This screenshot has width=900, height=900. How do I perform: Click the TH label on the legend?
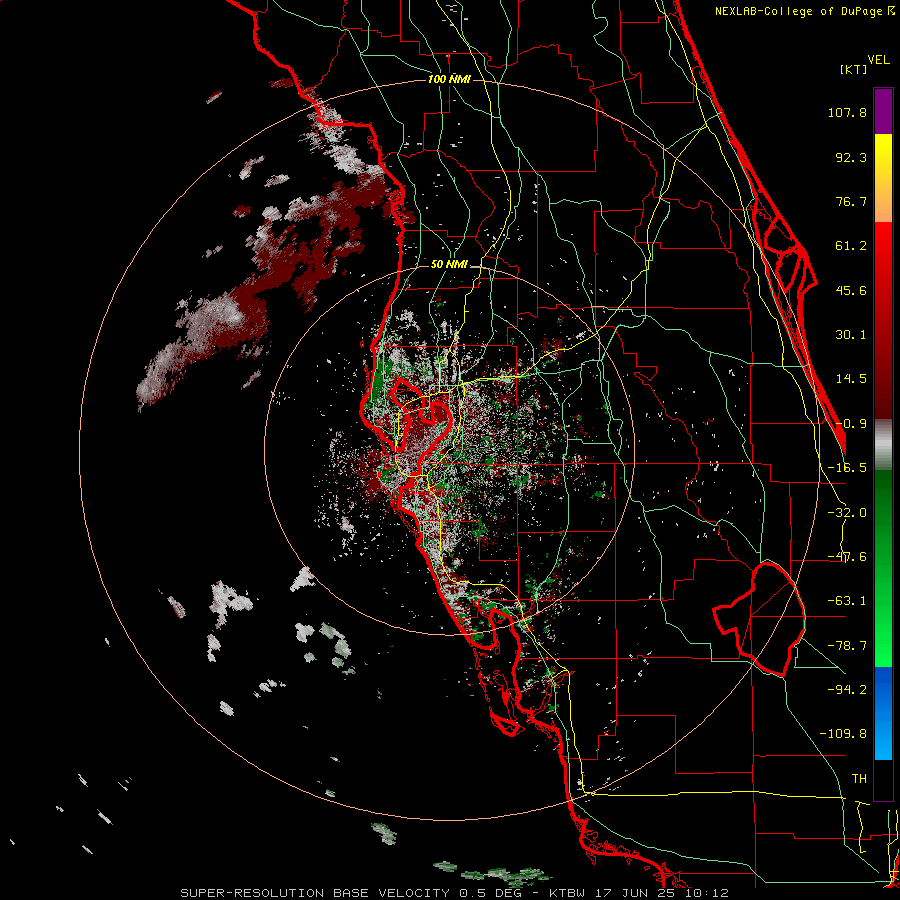click(x=859, y=779)
